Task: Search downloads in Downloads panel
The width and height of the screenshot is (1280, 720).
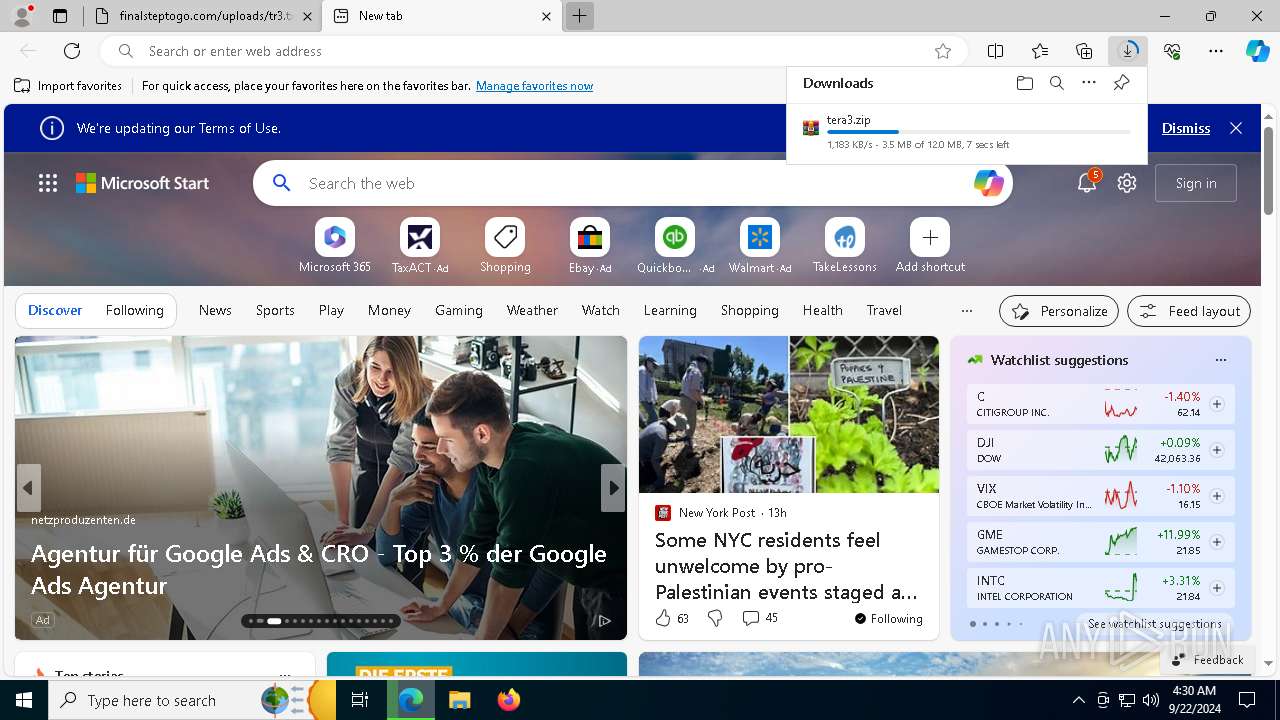Action: pos(1057,83)
